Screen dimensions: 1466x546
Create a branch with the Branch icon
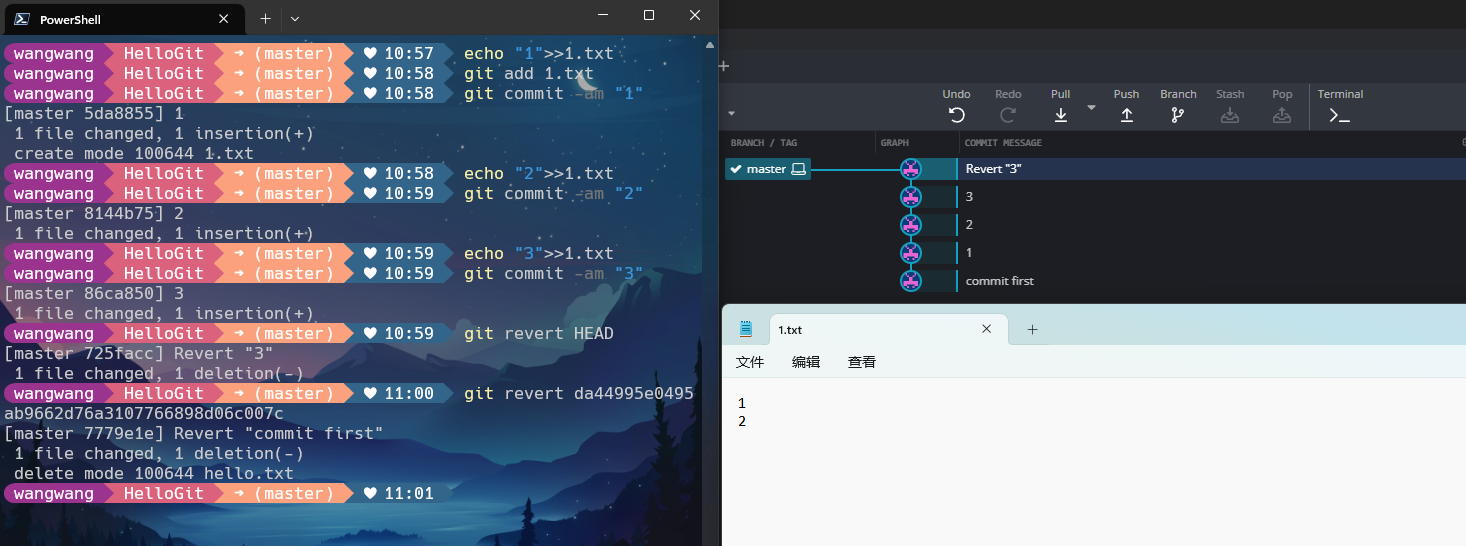[x=1178, y=115]
